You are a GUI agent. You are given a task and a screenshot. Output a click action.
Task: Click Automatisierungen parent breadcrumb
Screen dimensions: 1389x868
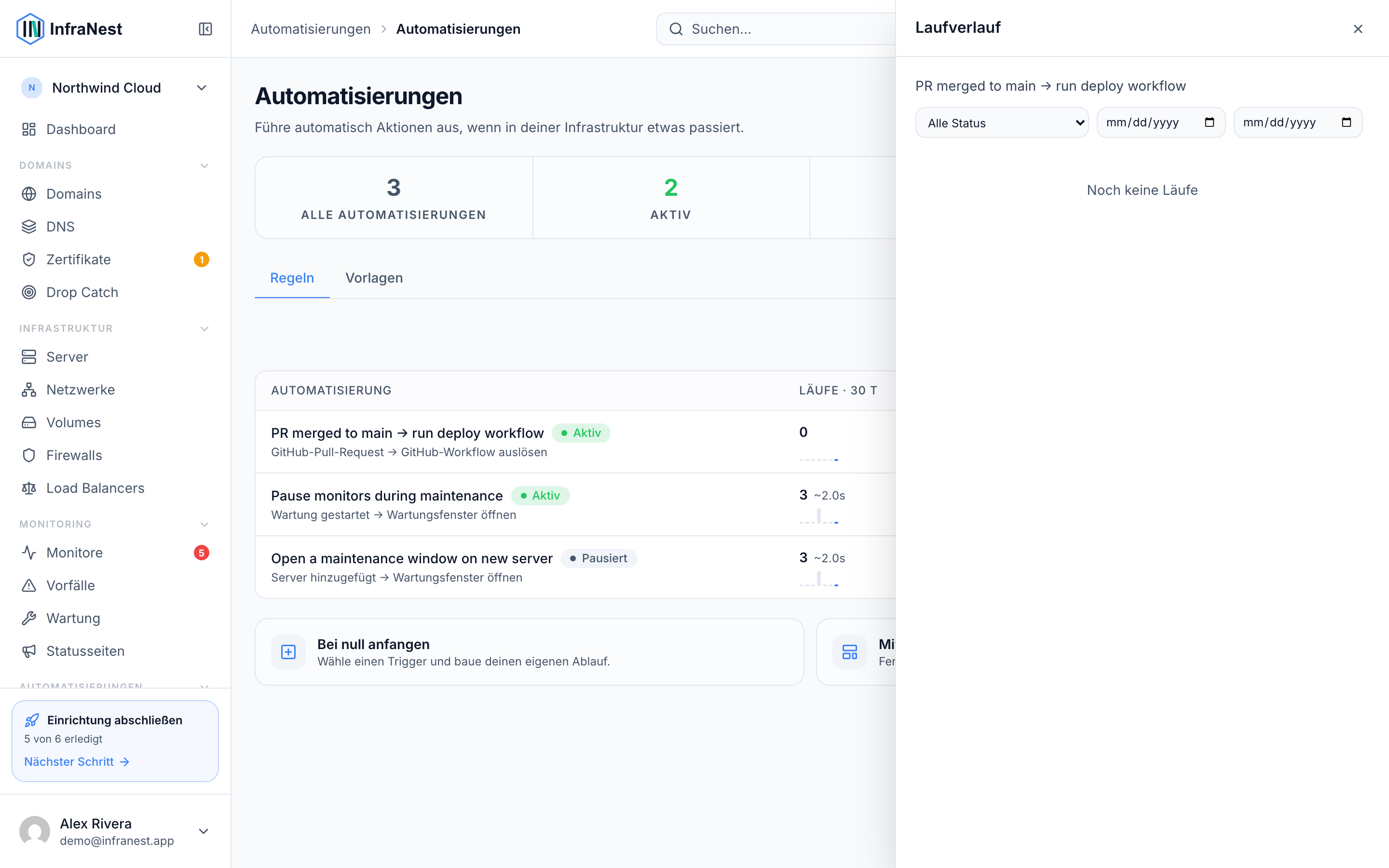pyautogui.click(x=311, y=29)
